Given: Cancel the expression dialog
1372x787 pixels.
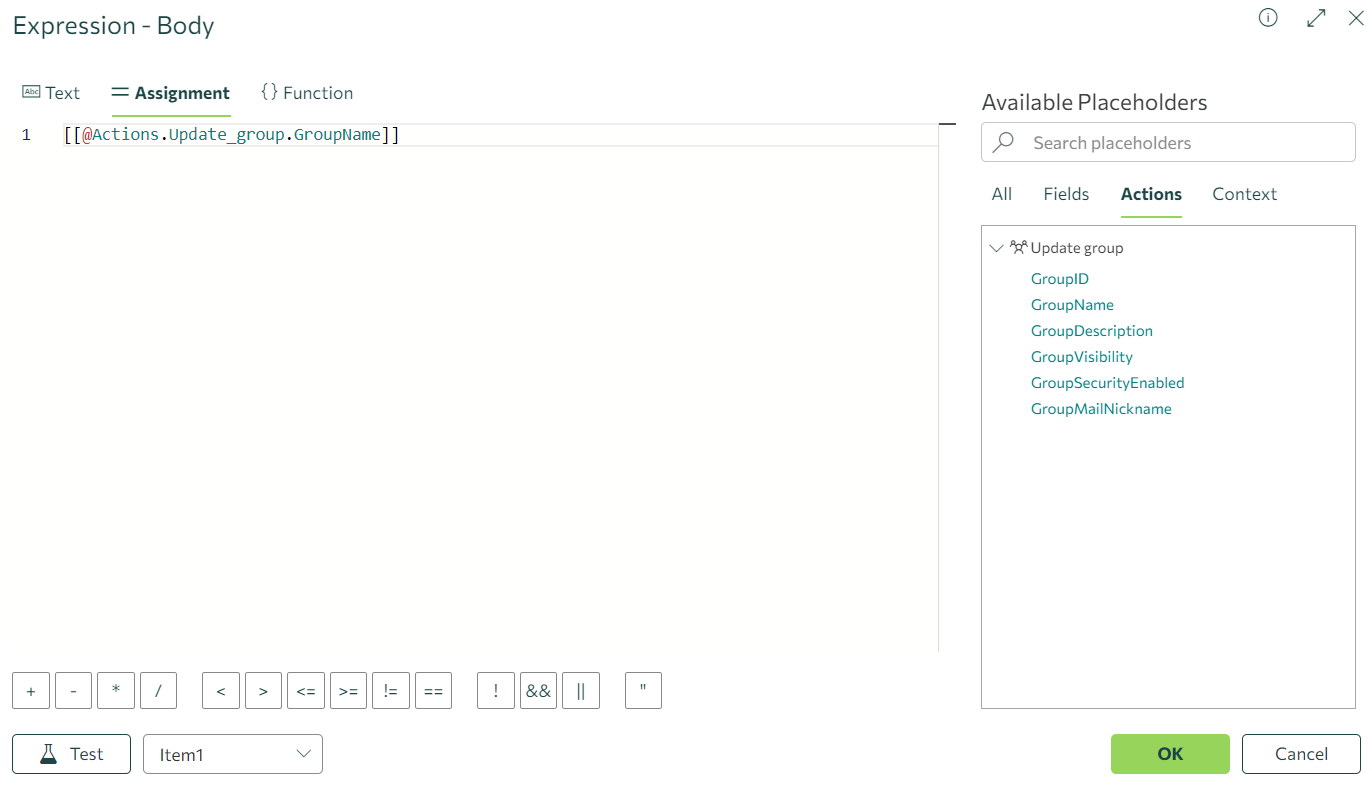Looking at the screenshot, I should click(x=1301, y=754).
